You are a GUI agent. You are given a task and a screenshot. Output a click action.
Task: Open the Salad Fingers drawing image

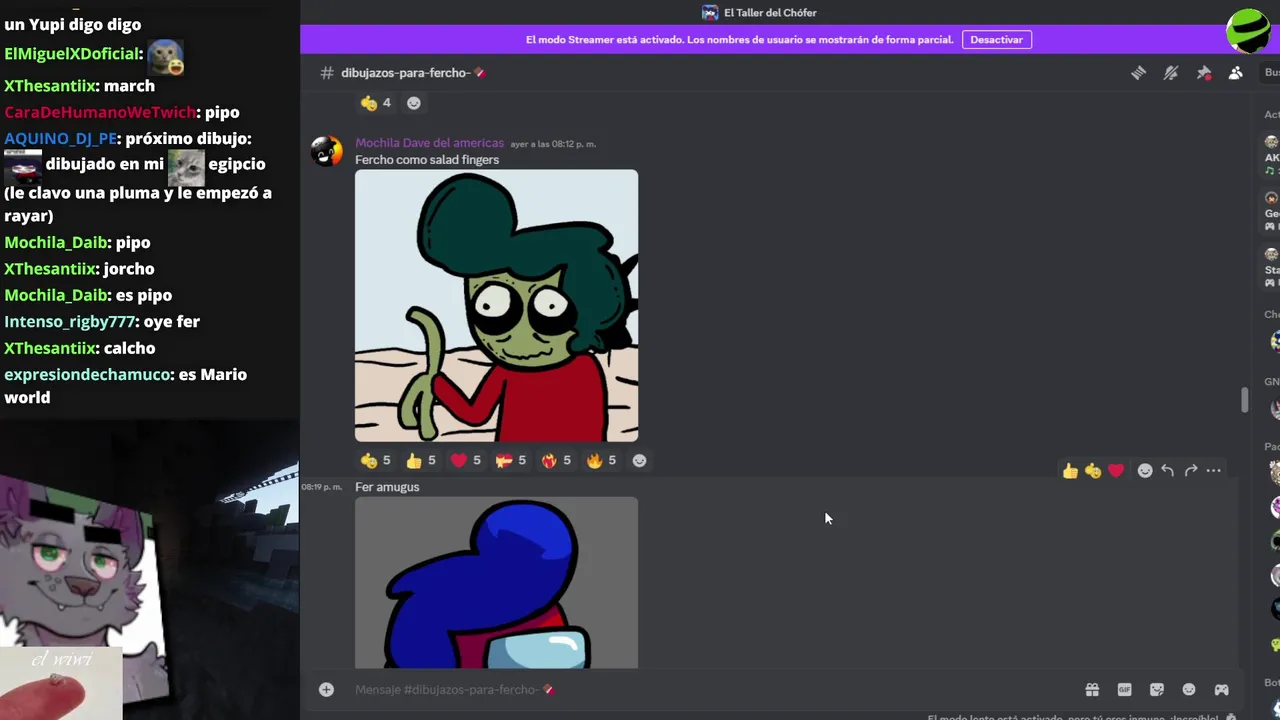point(496,306)
